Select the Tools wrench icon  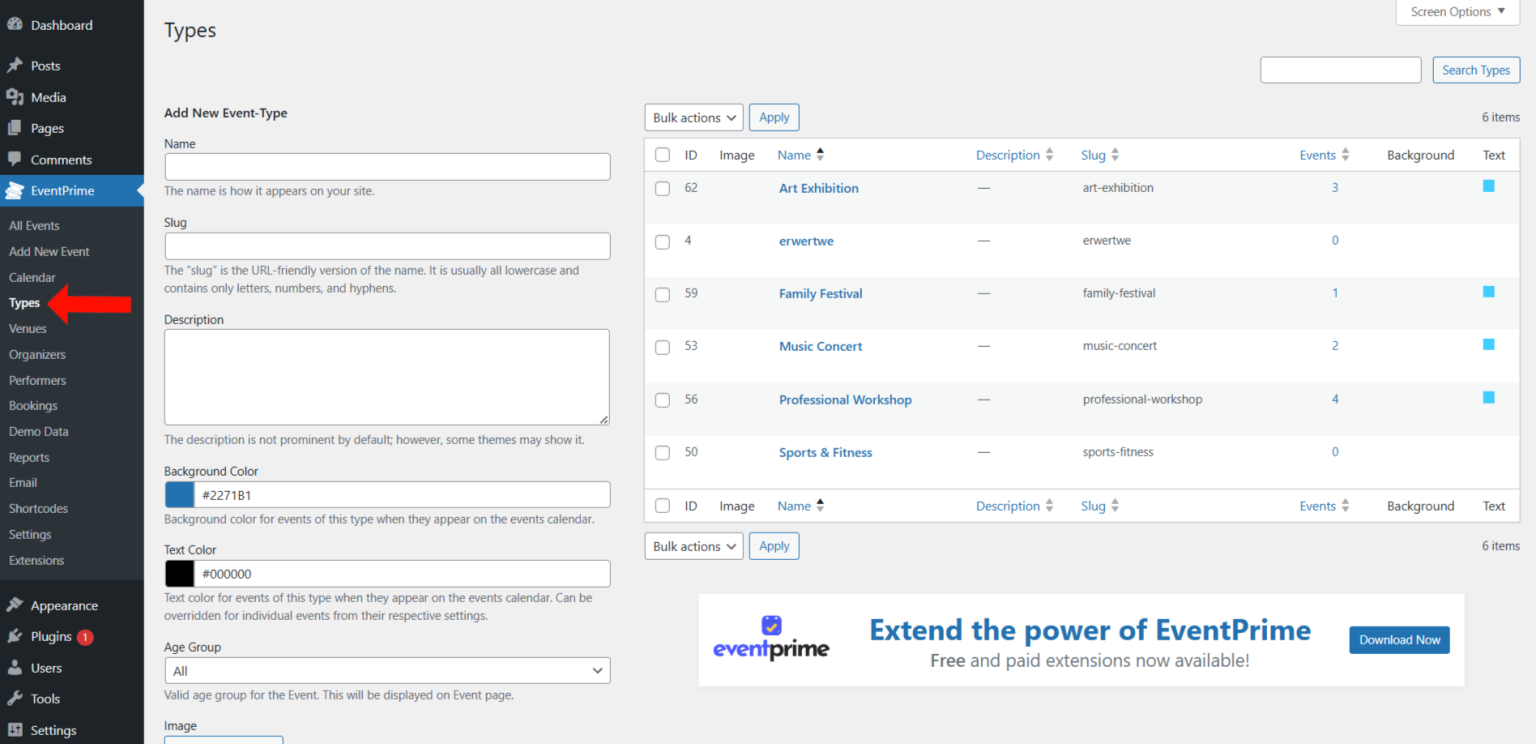click(17, 698)
